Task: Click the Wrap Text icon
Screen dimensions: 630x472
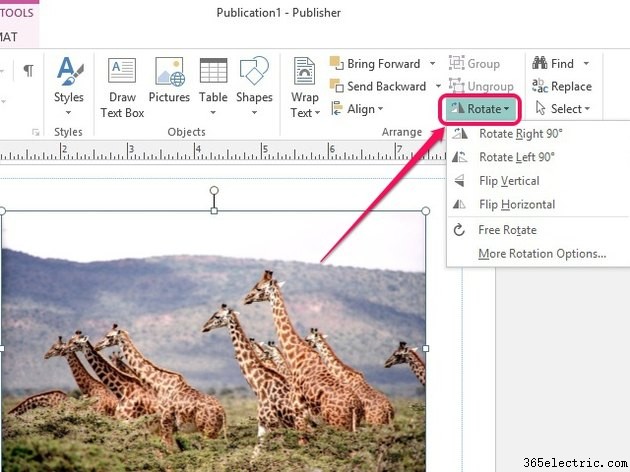Action: (304, 71)
